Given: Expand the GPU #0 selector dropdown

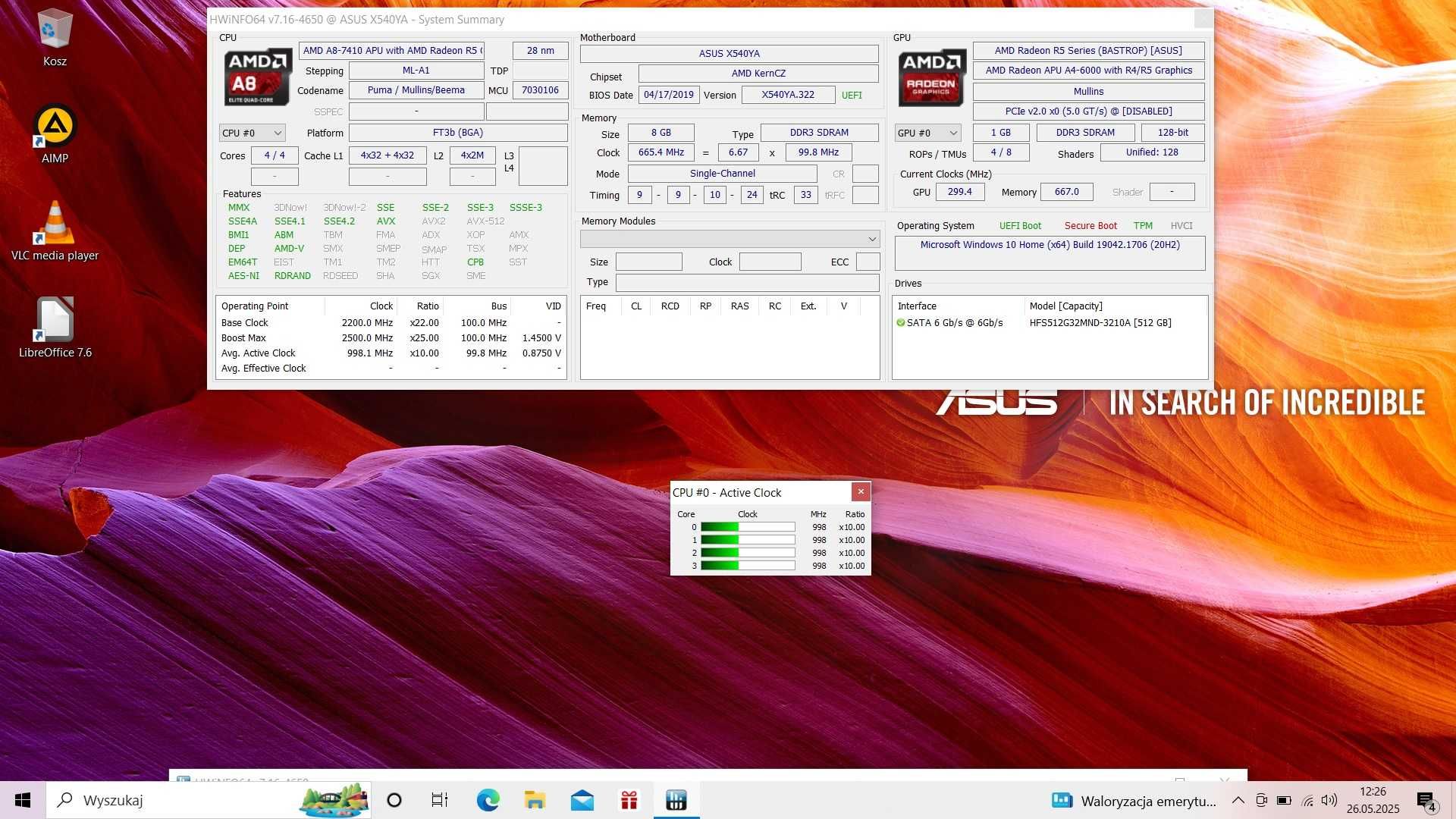Looking at the screenshot, I should click(x=927, y=133).
